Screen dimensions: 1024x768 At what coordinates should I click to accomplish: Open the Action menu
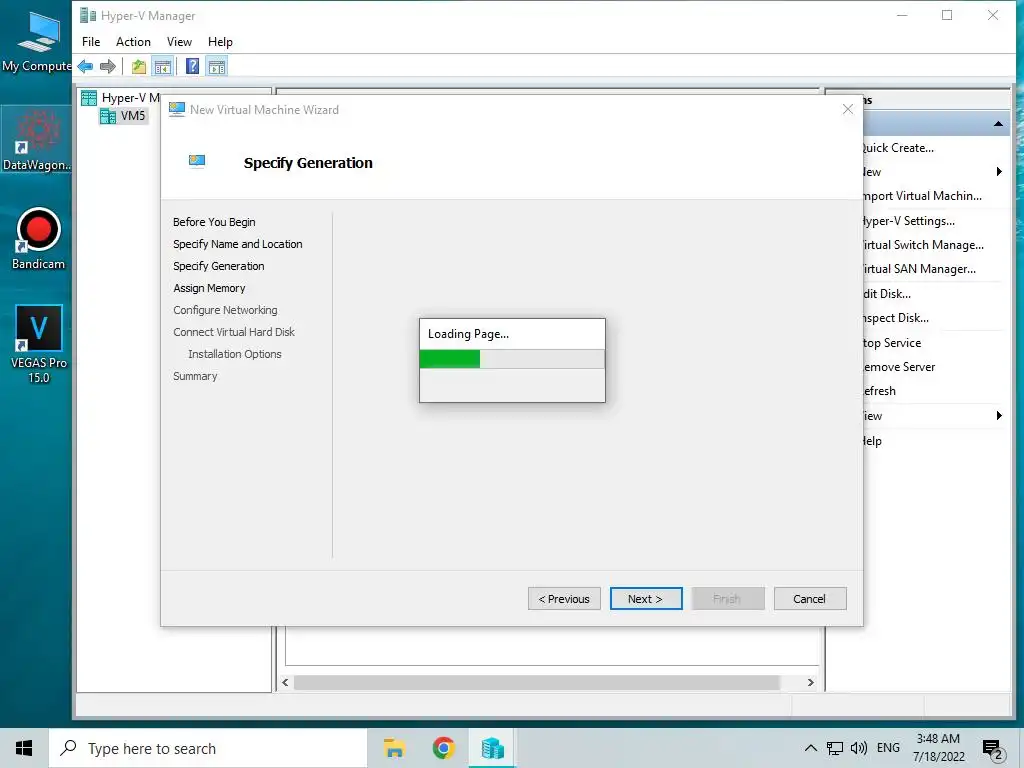(x=133, y=42)
